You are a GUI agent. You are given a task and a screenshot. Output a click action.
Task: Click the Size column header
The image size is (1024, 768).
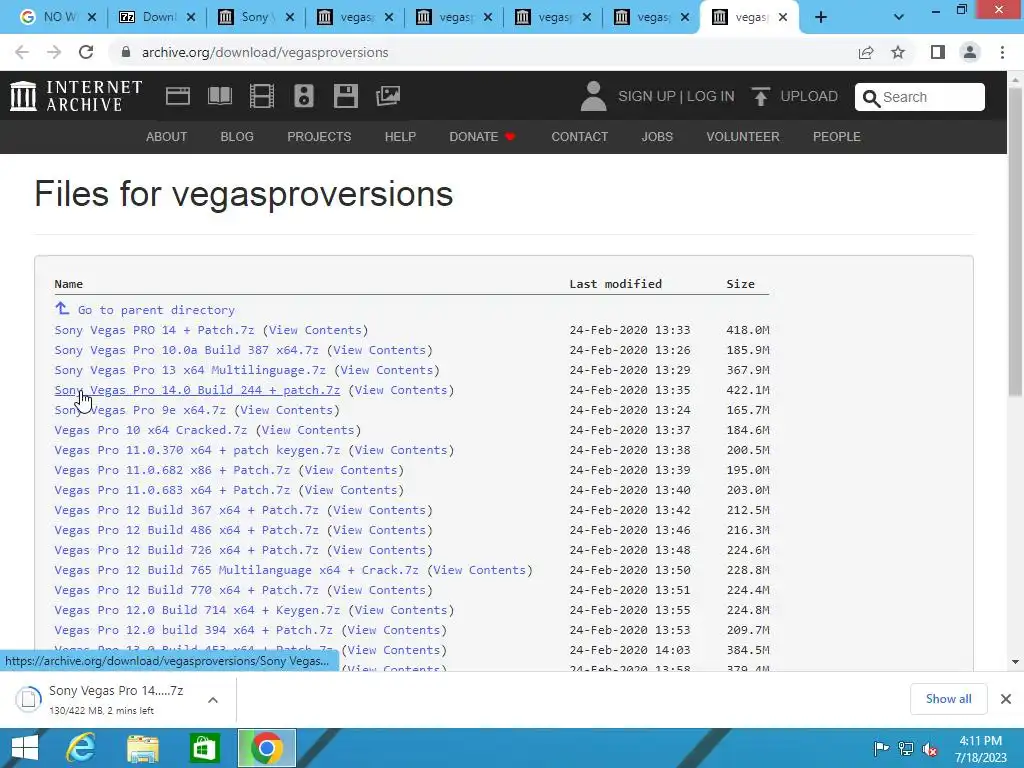point(741,284)
